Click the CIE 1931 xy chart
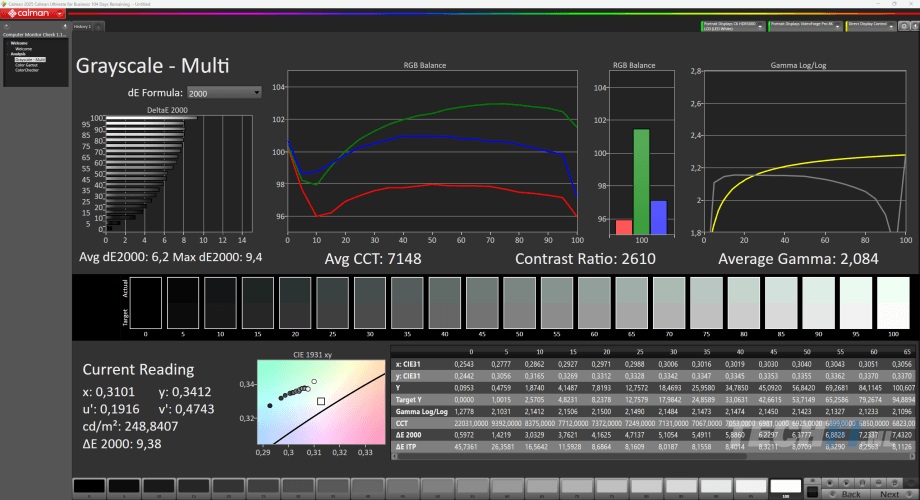Screen dimensions: 920x500 click(321, 402)
